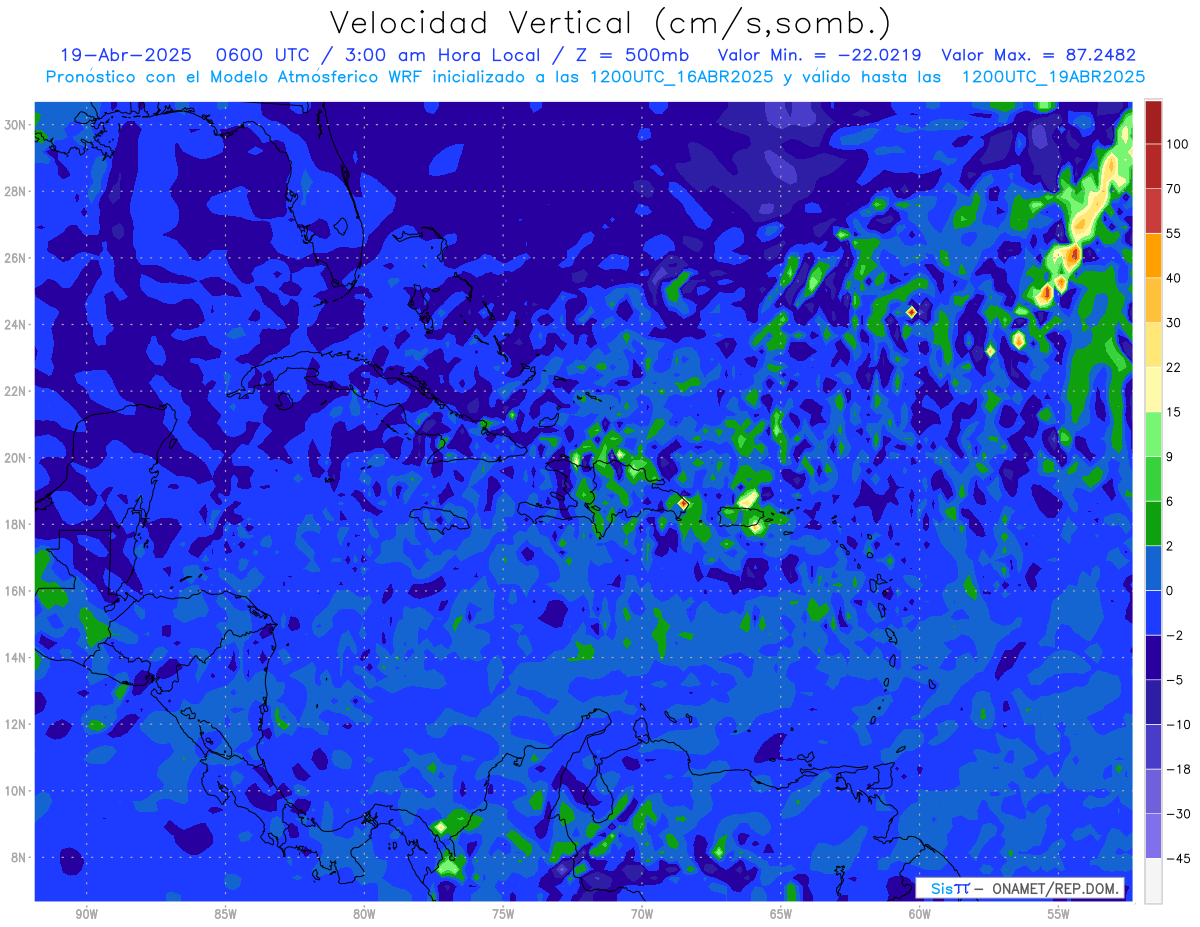Click the colorbar value "-18"

[x=1177, y=769]
